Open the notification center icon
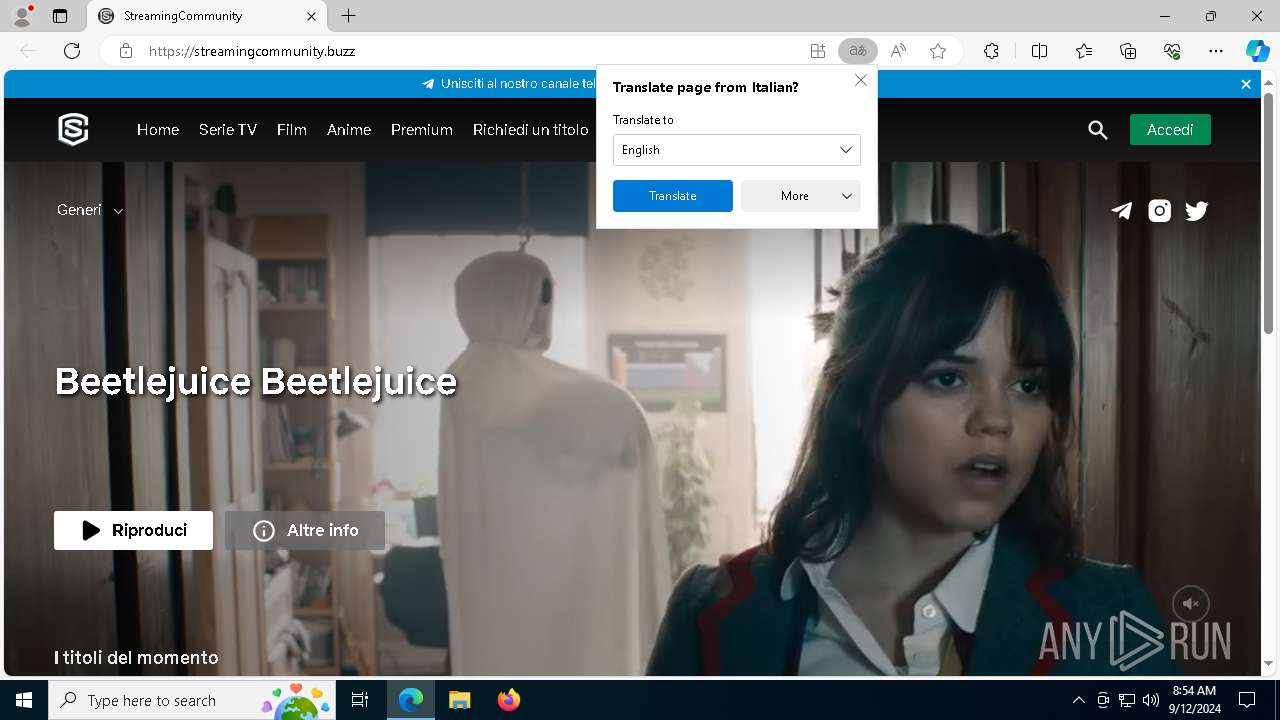 click(x=1247, y=700)
